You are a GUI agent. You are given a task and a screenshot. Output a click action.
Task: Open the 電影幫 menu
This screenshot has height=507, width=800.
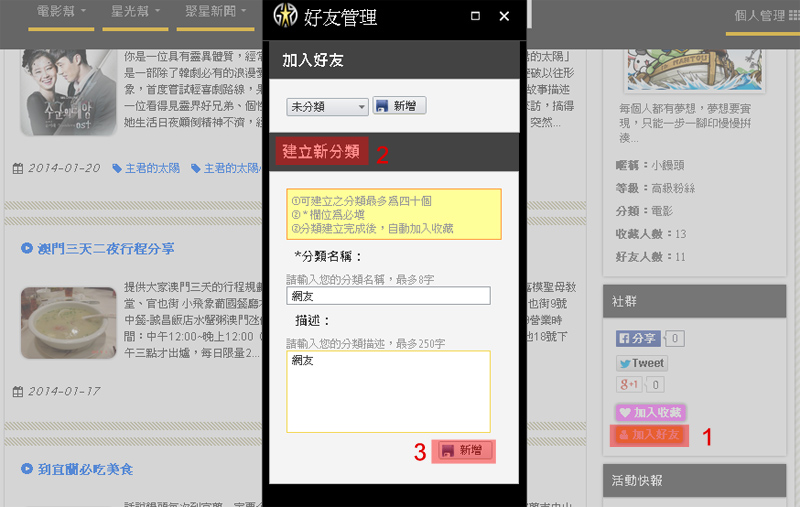pyautogui.click(x=61, y=11)
